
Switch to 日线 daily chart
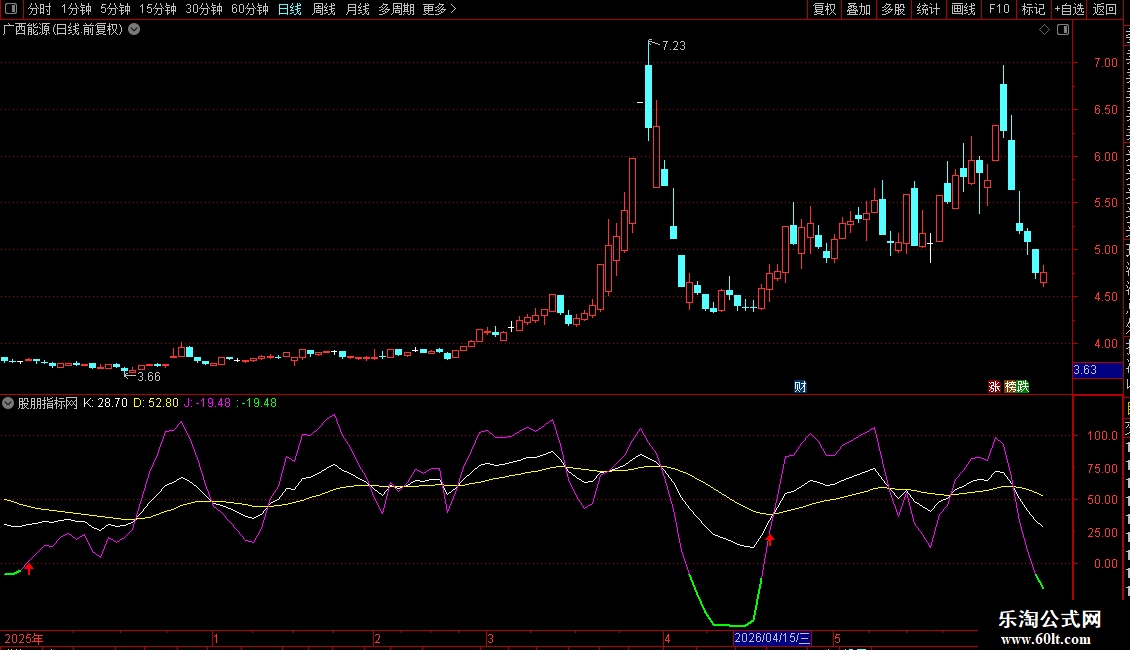click(x=290, y=9)
